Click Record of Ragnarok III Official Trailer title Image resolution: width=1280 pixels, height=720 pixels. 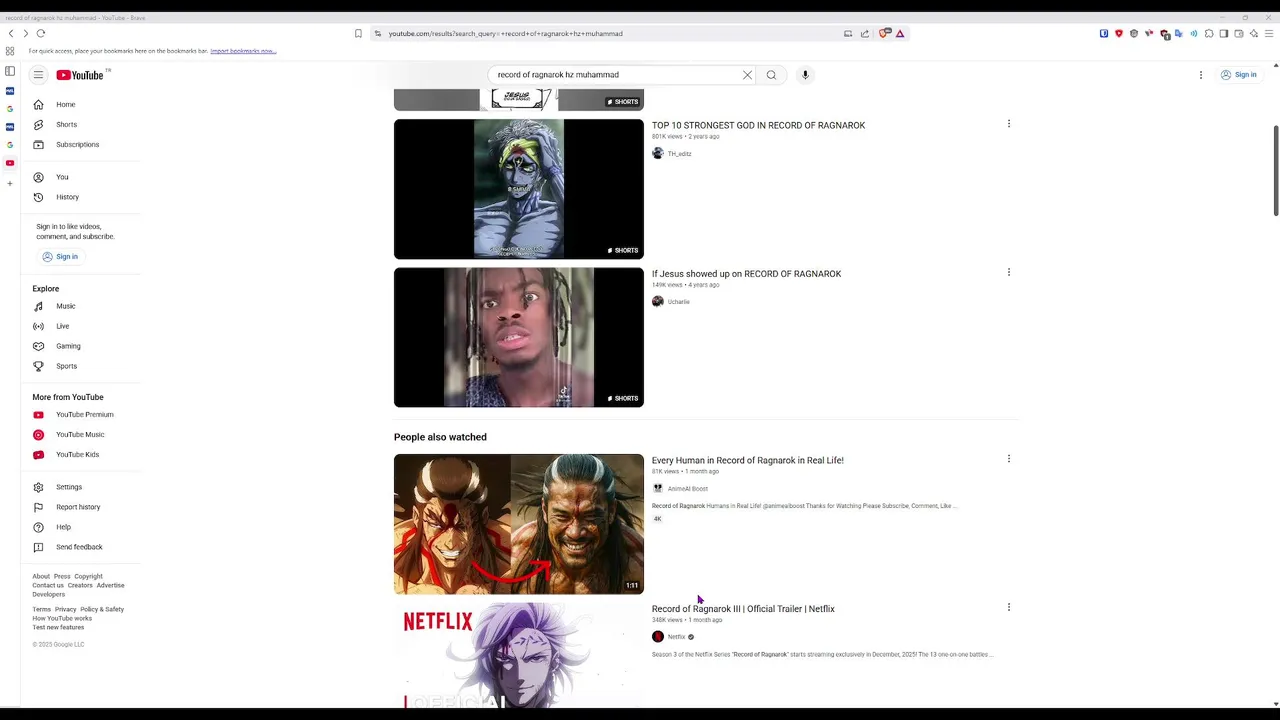(743, 609)
